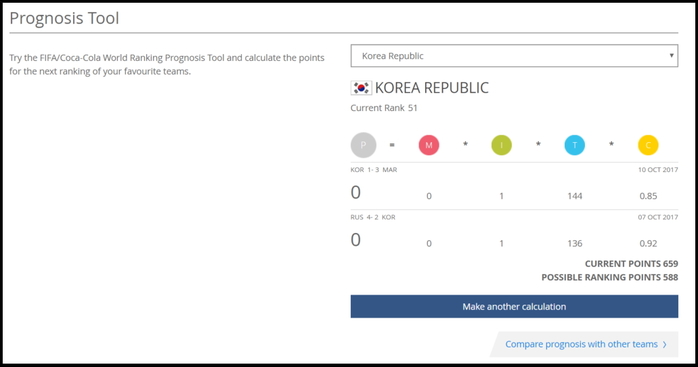The image size is (698, 367).
Task: Click the chevron next to Compare prognosis
Action: 665,344
